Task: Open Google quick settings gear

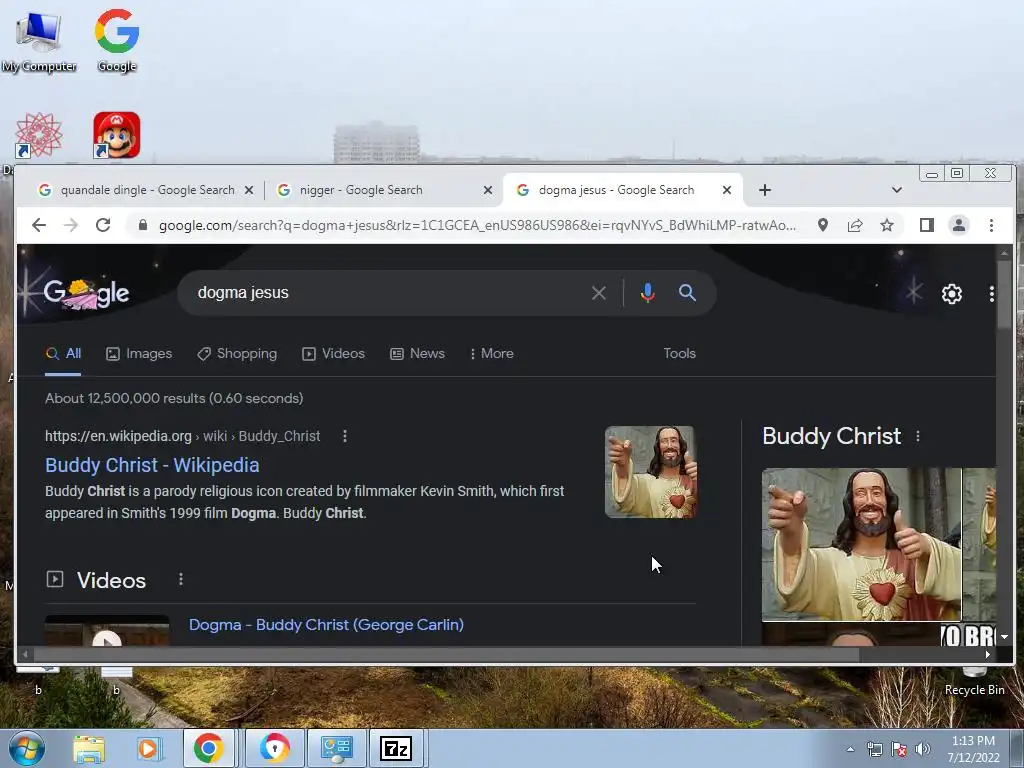Action: pos(952,294)
